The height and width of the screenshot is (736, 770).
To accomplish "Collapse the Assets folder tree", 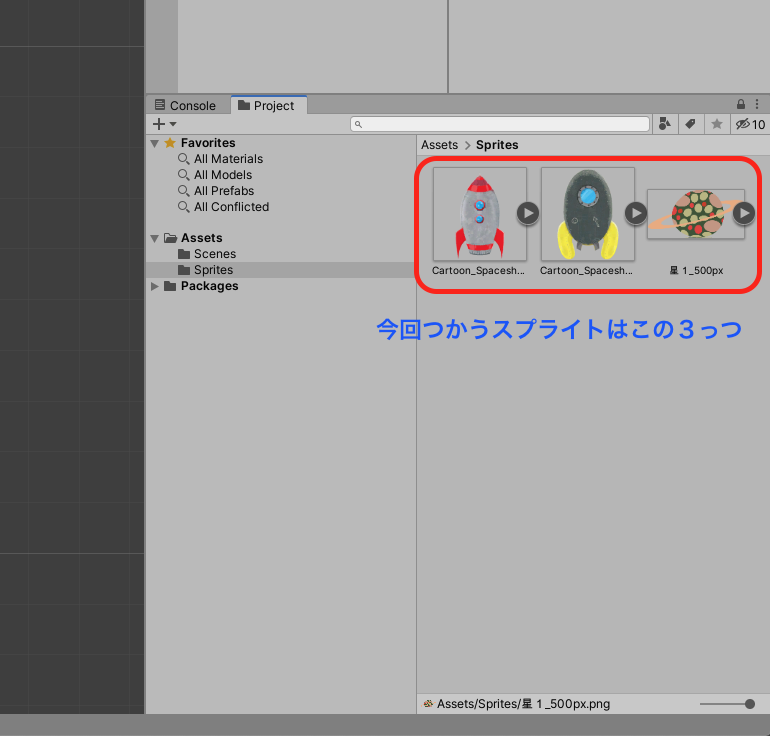I will [155, 238].
